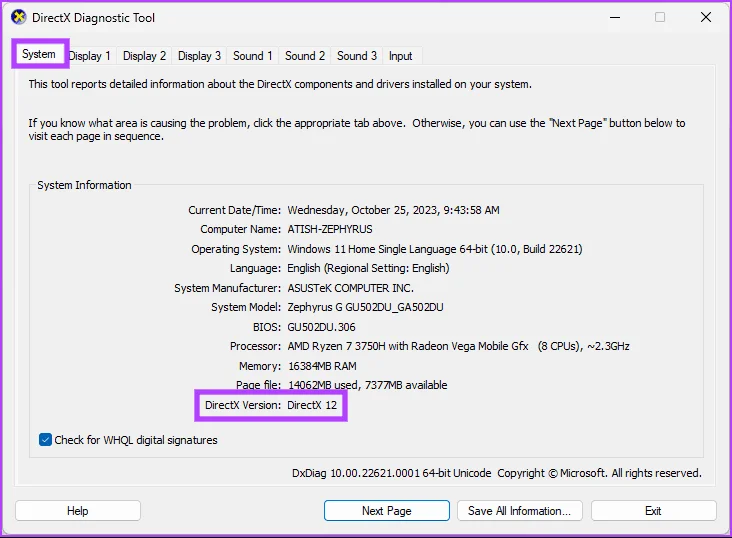The height and width of the screenshot is (538, 732).
Task: Click the DirectX 12 version value
Action: click(312, 405)
